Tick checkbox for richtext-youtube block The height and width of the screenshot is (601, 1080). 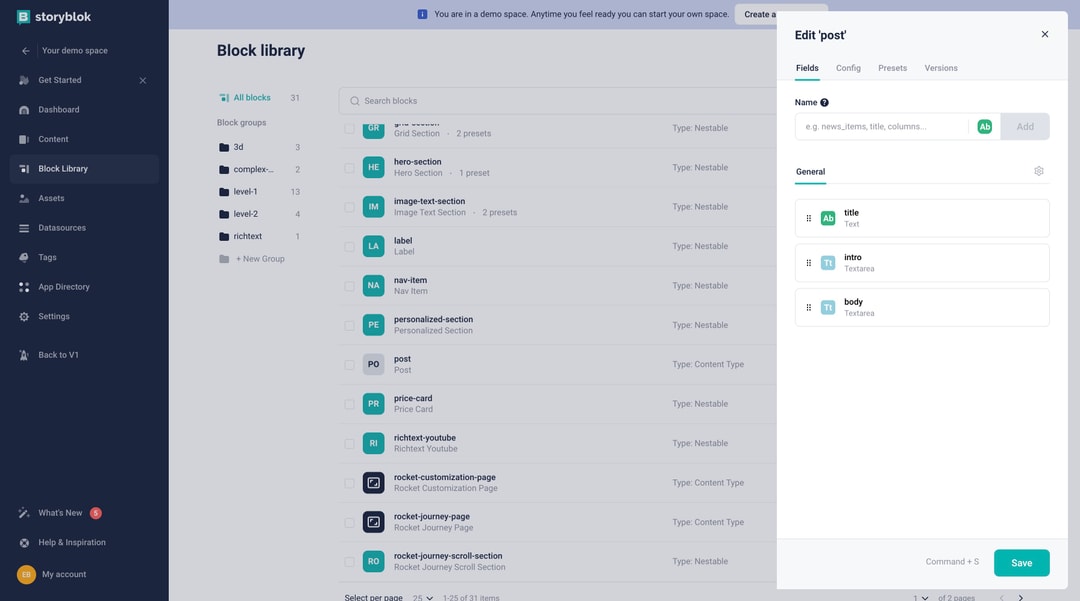click(349, 444)
